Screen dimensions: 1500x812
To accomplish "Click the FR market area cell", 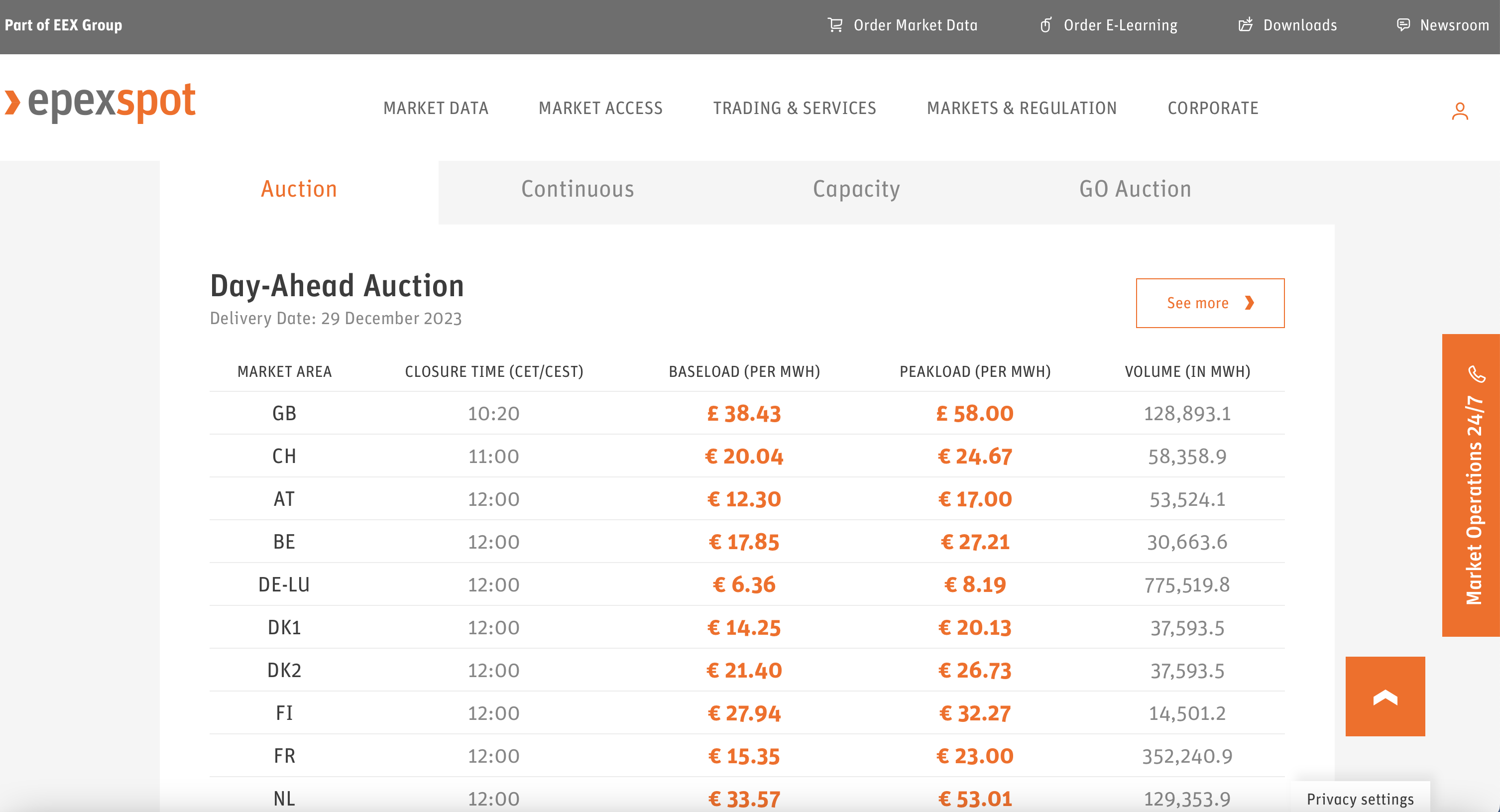I will coord(284,756).
